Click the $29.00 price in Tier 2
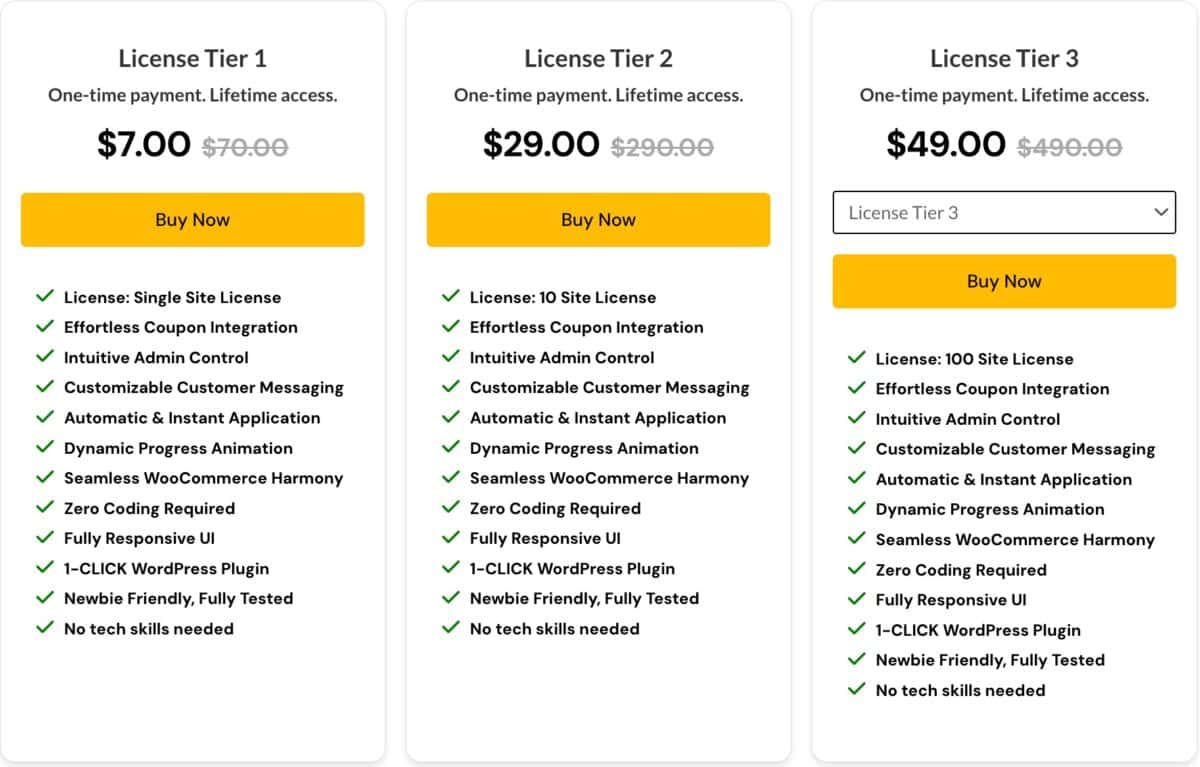This screenshot has width=1200, height=767. coord(541,145)
